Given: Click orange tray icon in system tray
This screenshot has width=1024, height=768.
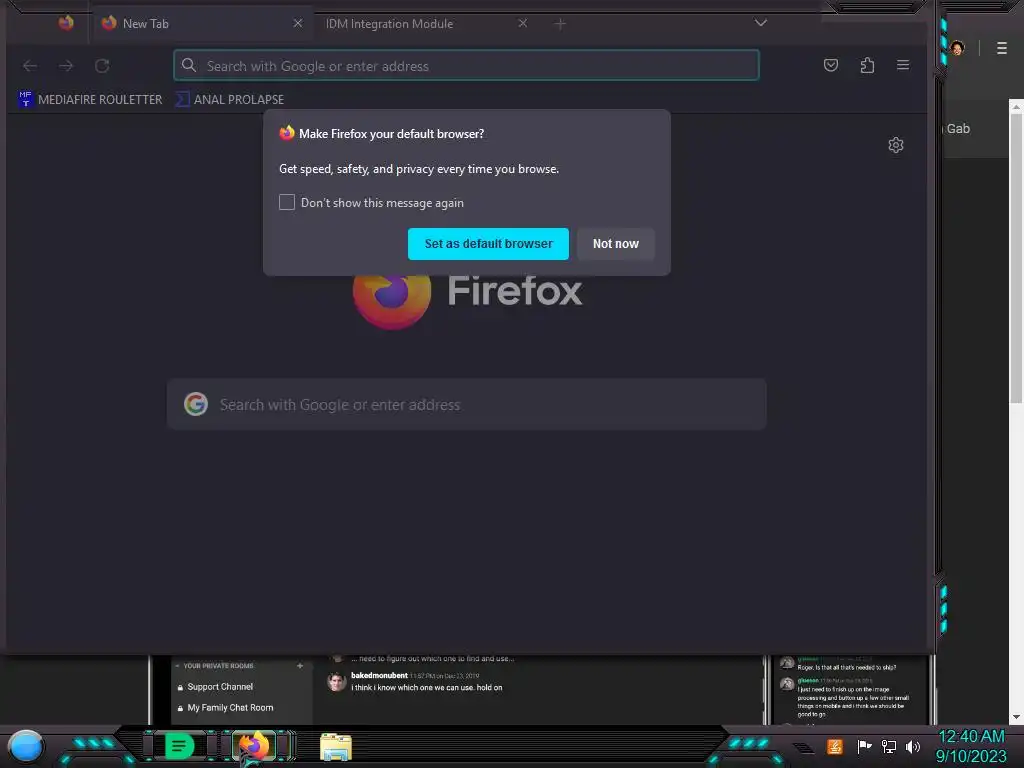Looking at the screenshot, I should click(835, 746).
